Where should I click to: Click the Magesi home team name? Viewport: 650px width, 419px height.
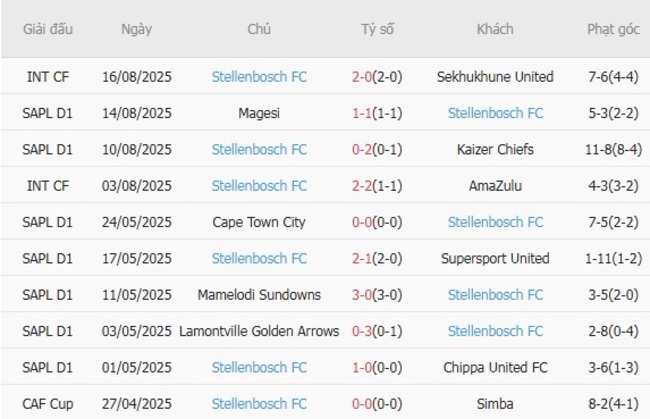click(x=259, y=113)
